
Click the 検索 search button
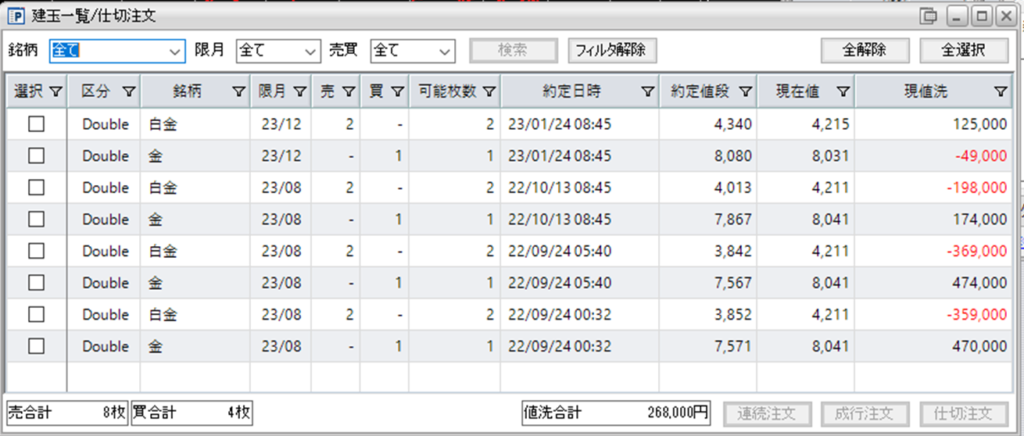[514, 50]
